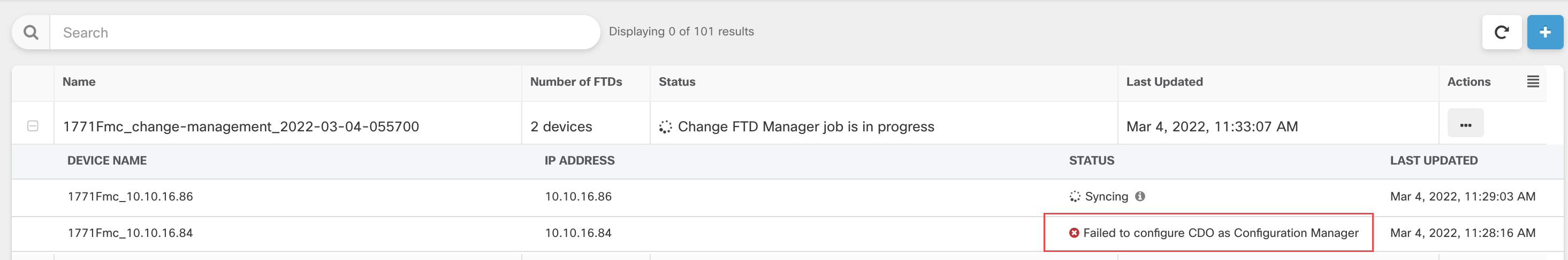Click the search magnifier icon

pyautogui.click(x=31, y=32)
